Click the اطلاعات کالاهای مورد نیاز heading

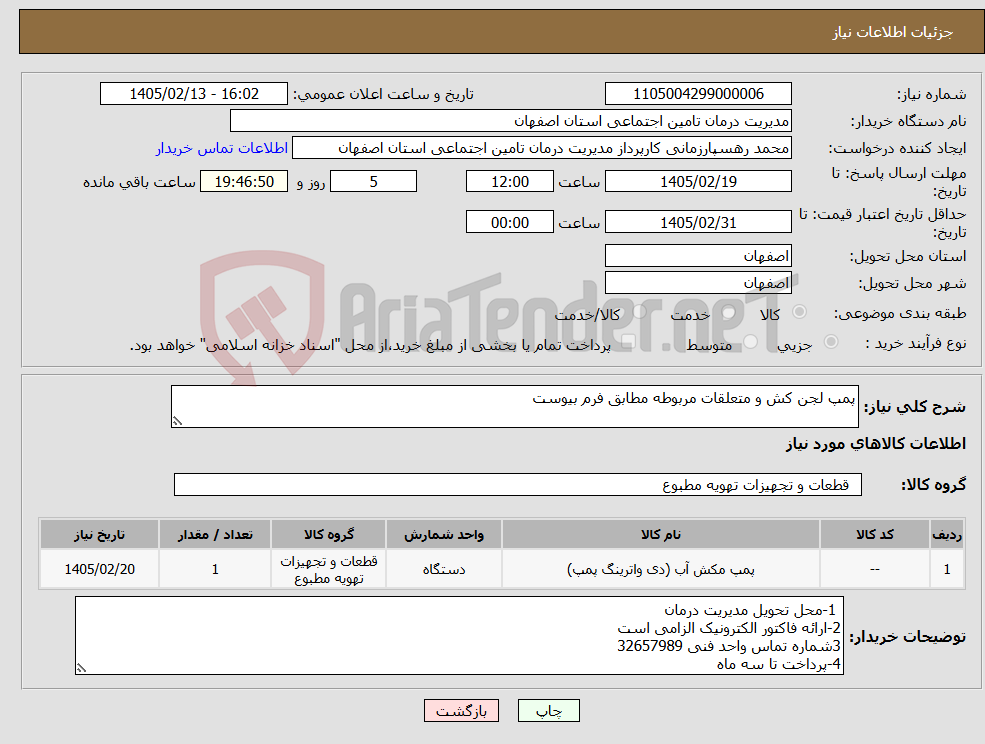(876, 444)
